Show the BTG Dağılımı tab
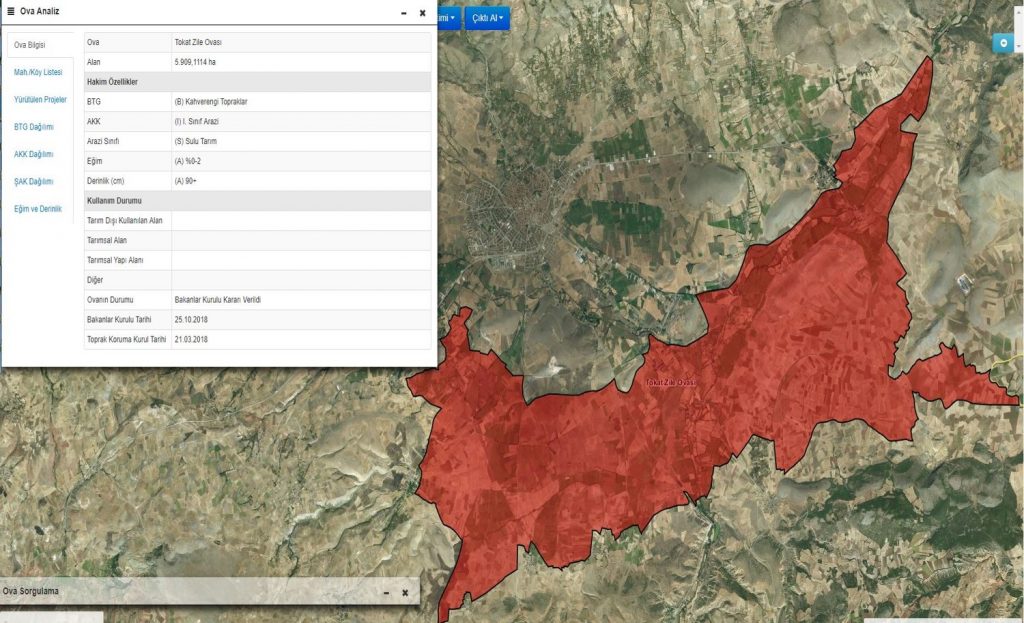This screenshot has height=623, width=1024. point(34,127)
